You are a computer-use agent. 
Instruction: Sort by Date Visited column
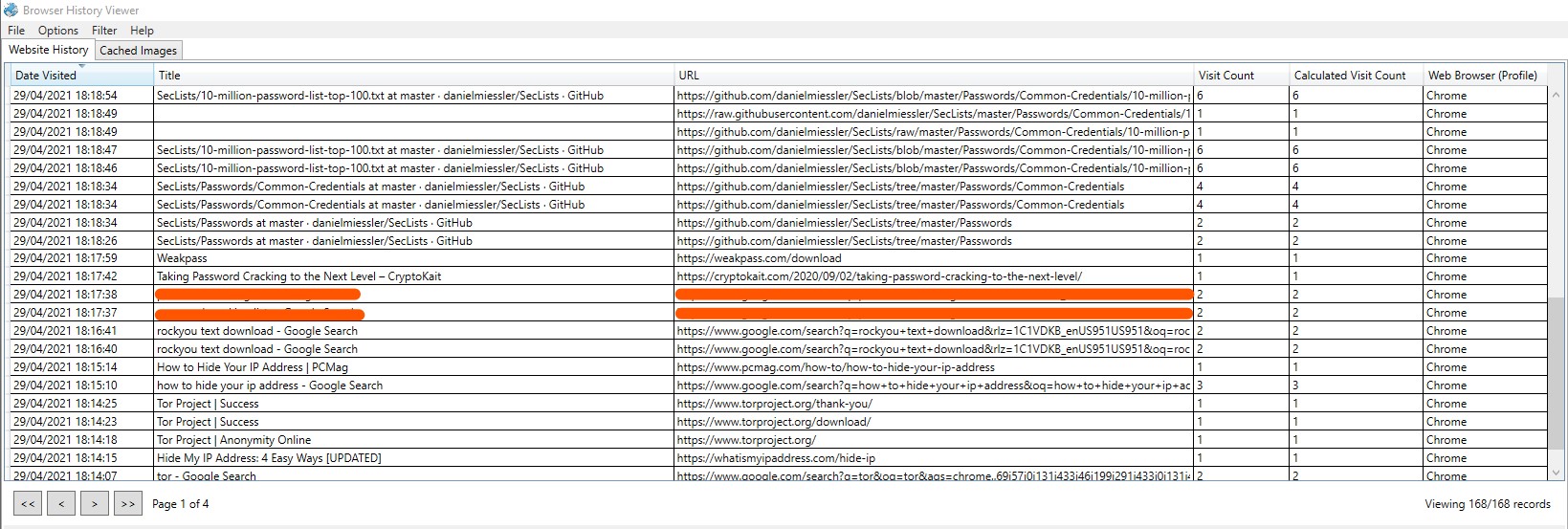tap(46, 76)
